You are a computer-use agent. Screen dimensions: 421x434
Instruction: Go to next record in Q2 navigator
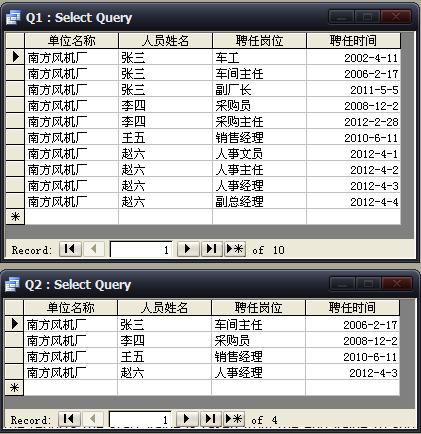[187, 419]
